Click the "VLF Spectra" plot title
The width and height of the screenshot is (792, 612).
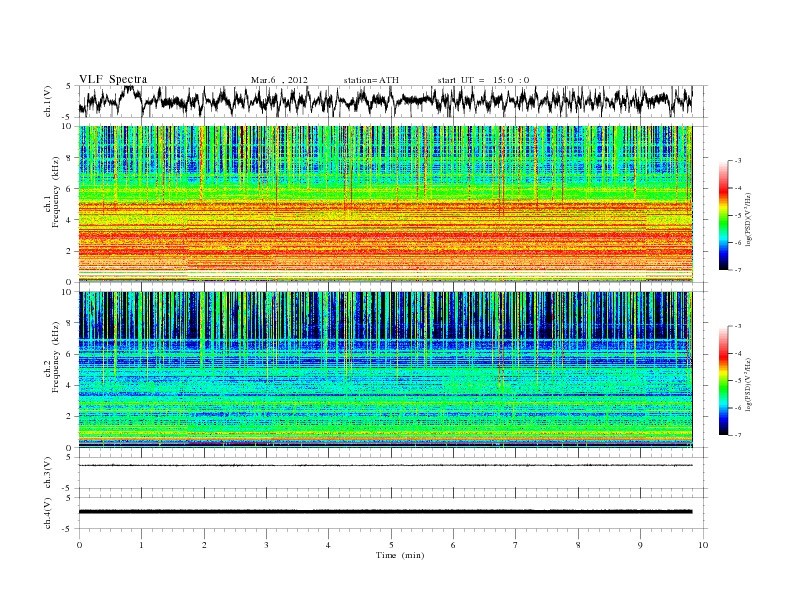point(113,79)
